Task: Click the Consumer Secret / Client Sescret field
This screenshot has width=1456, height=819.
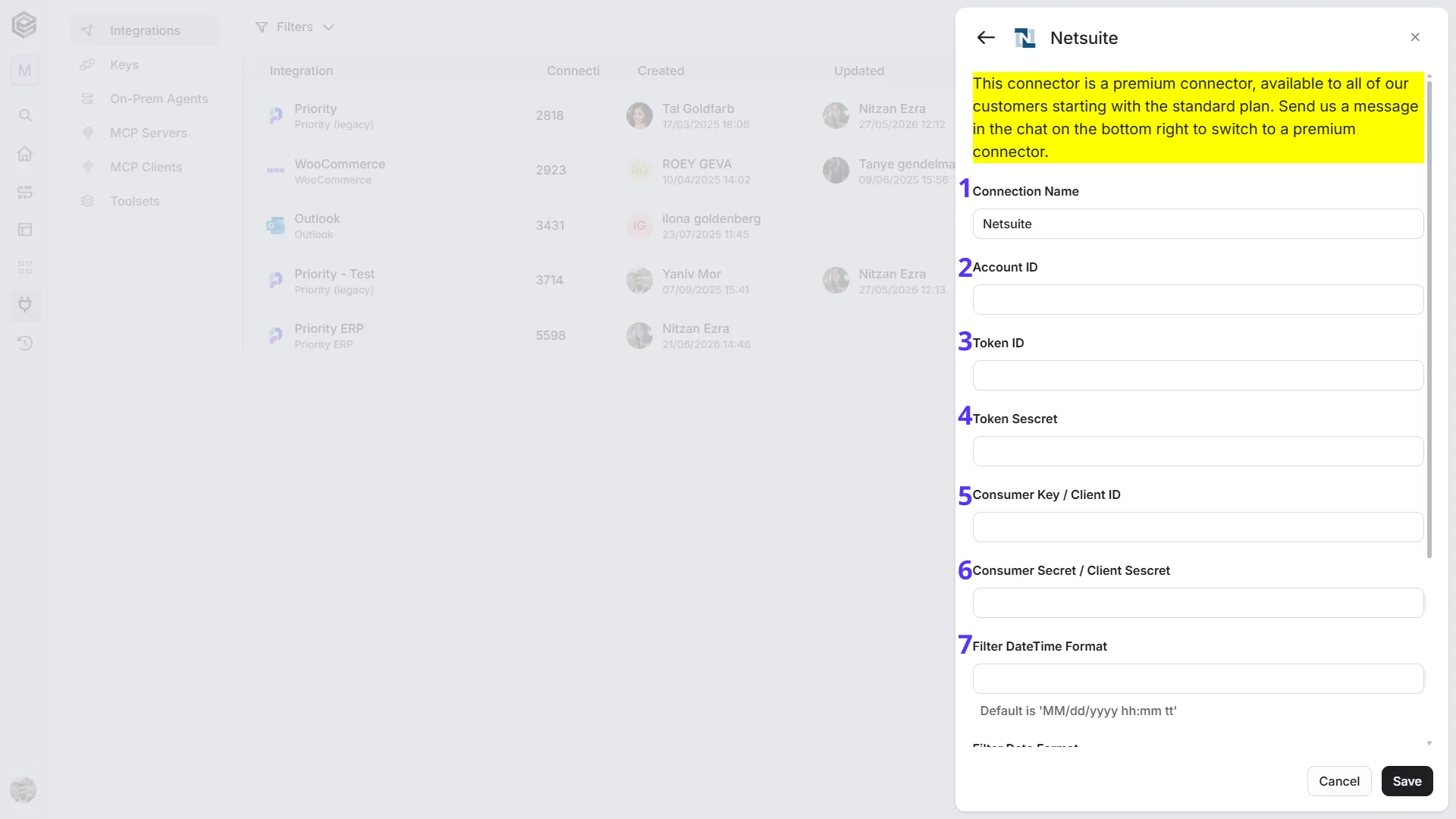Action: click(1197, 603)
